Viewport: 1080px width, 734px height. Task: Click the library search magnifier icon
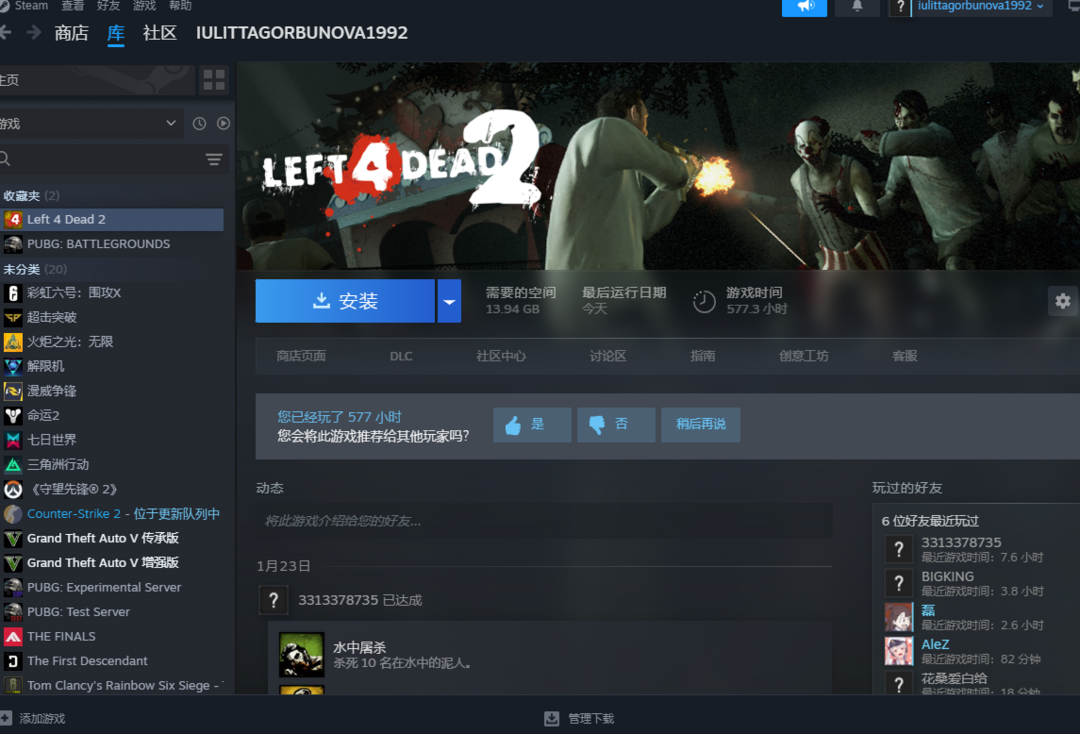[5, 159]
